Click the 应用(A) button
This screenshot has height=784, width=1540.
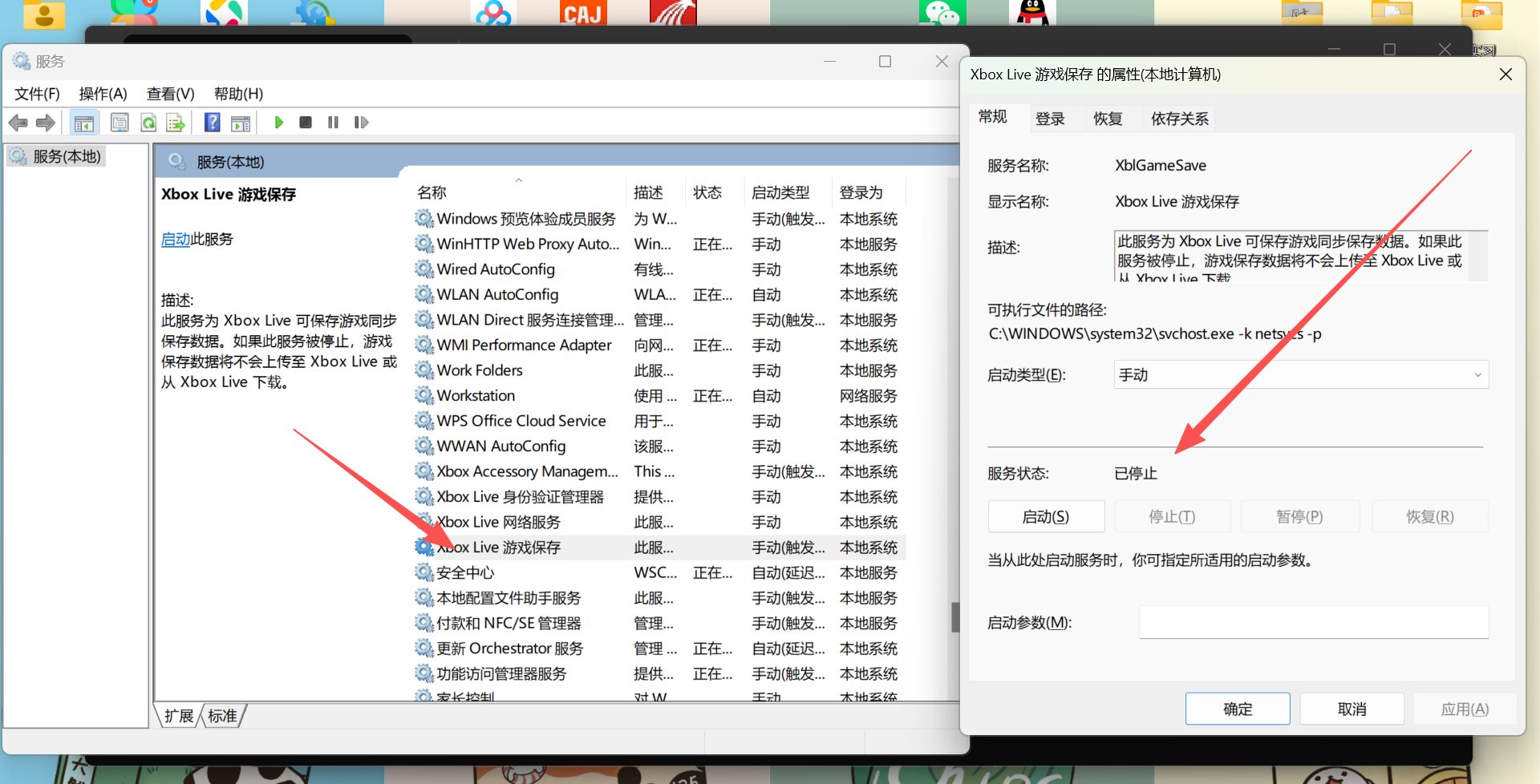pos(1465,709)
